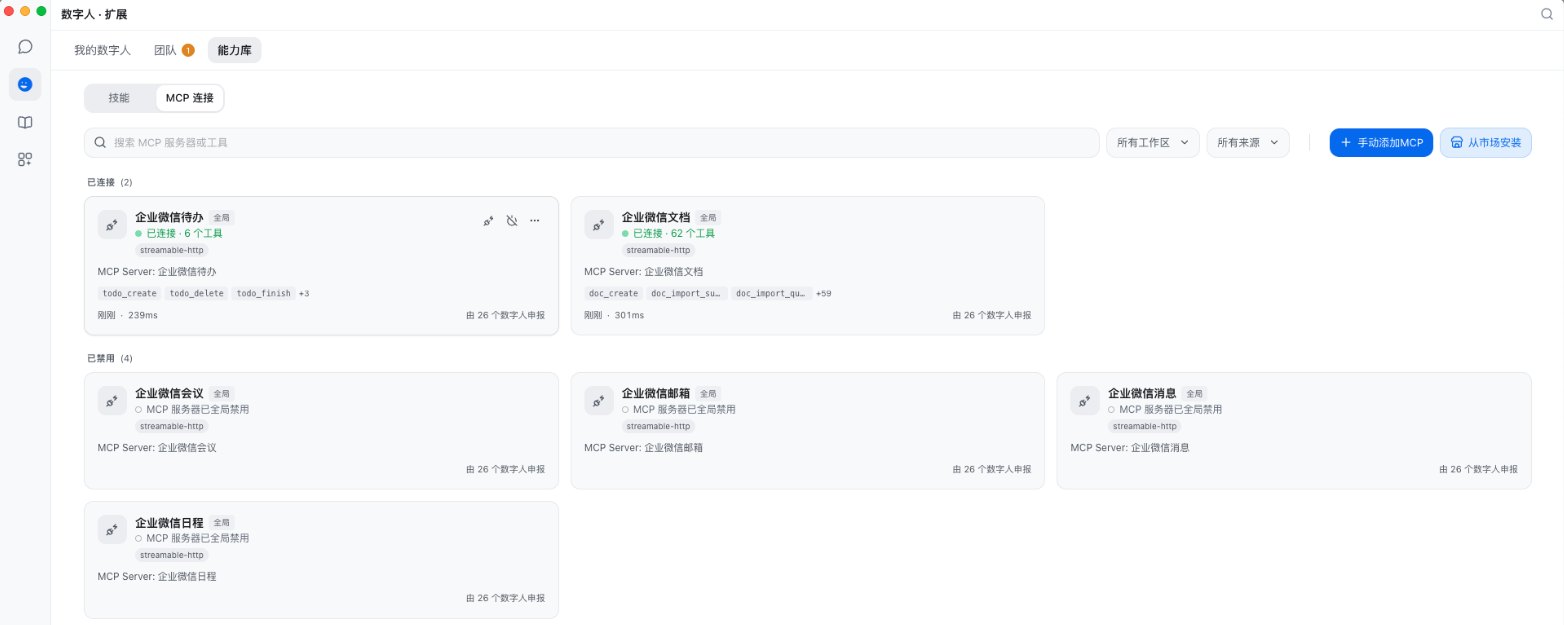Click the doc_import_qu… tool tag

(771, 293)
